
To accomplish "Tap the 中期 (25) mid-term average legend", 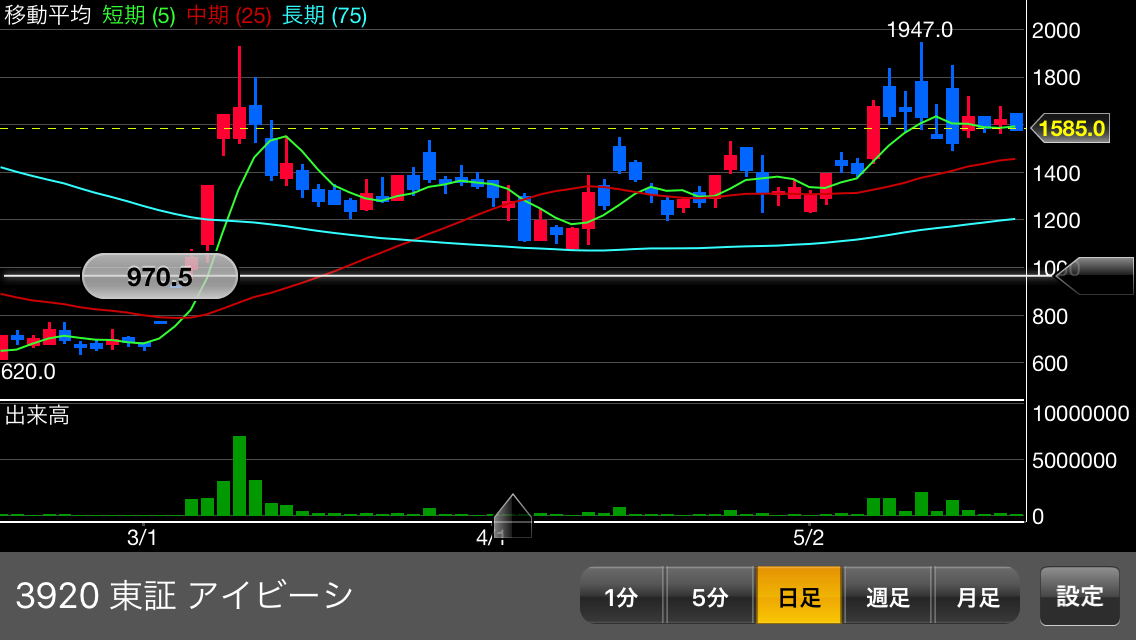I will (229, 15).
